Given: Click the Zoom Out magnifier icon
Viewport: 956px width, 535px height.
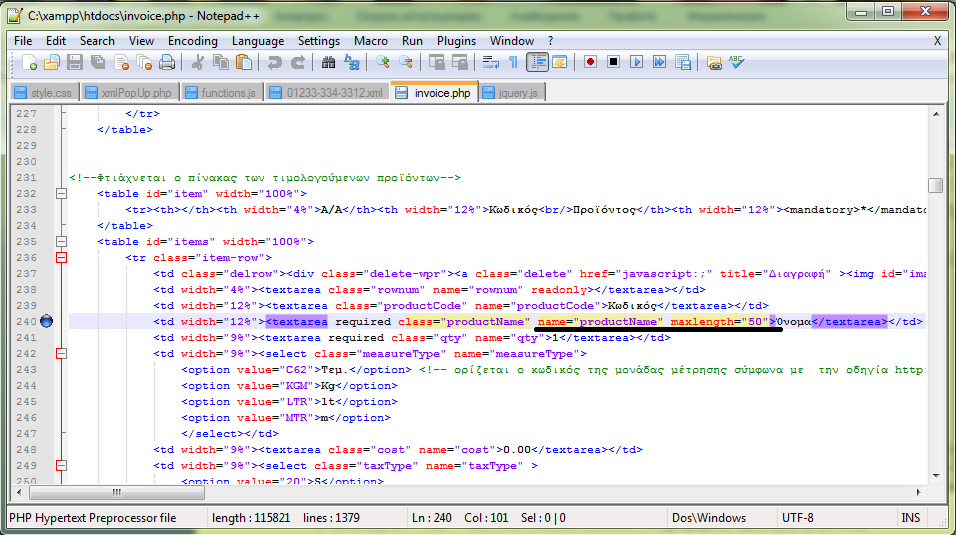Looking at the screenshot, I should [x=405, y=62].
